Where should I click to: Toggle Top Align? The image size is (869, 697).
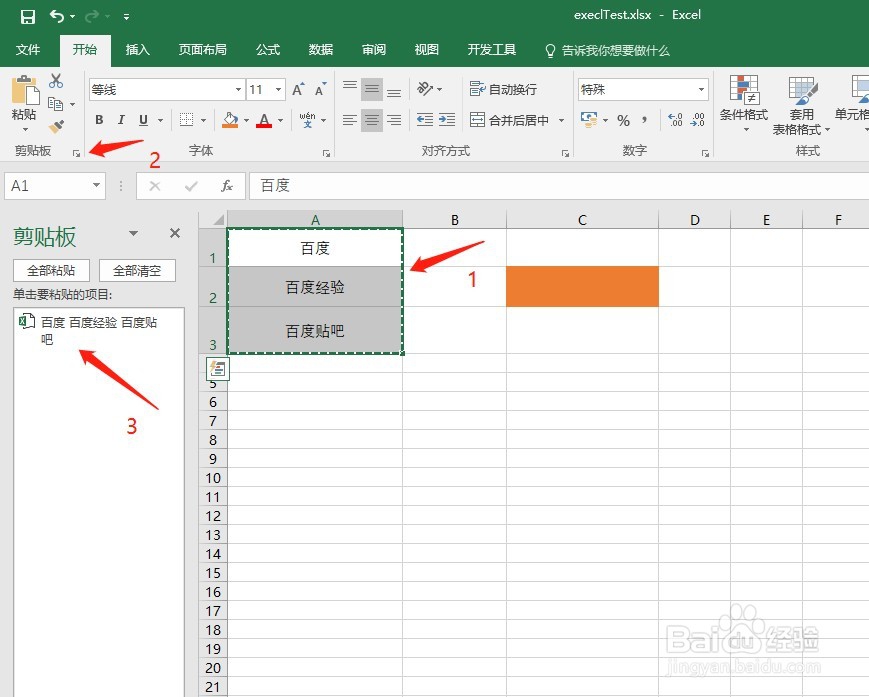click(x=350, y=88)
